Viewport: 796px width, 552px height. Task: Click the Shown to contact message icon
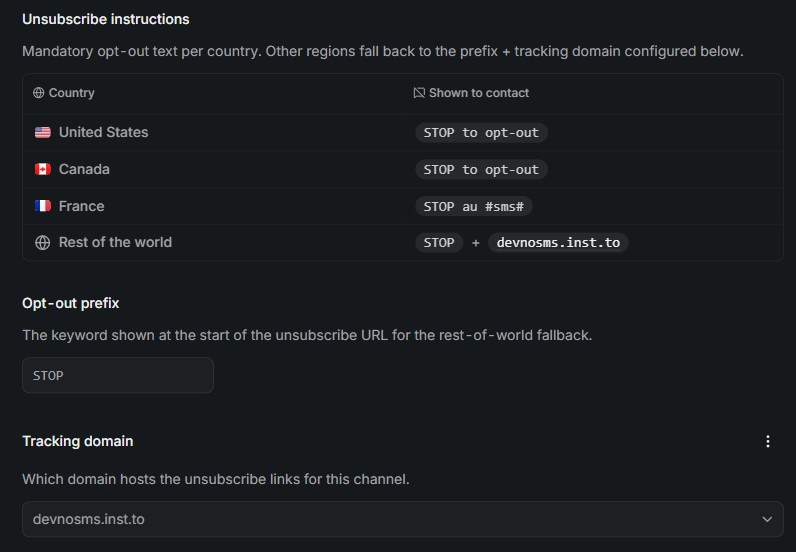419,93
